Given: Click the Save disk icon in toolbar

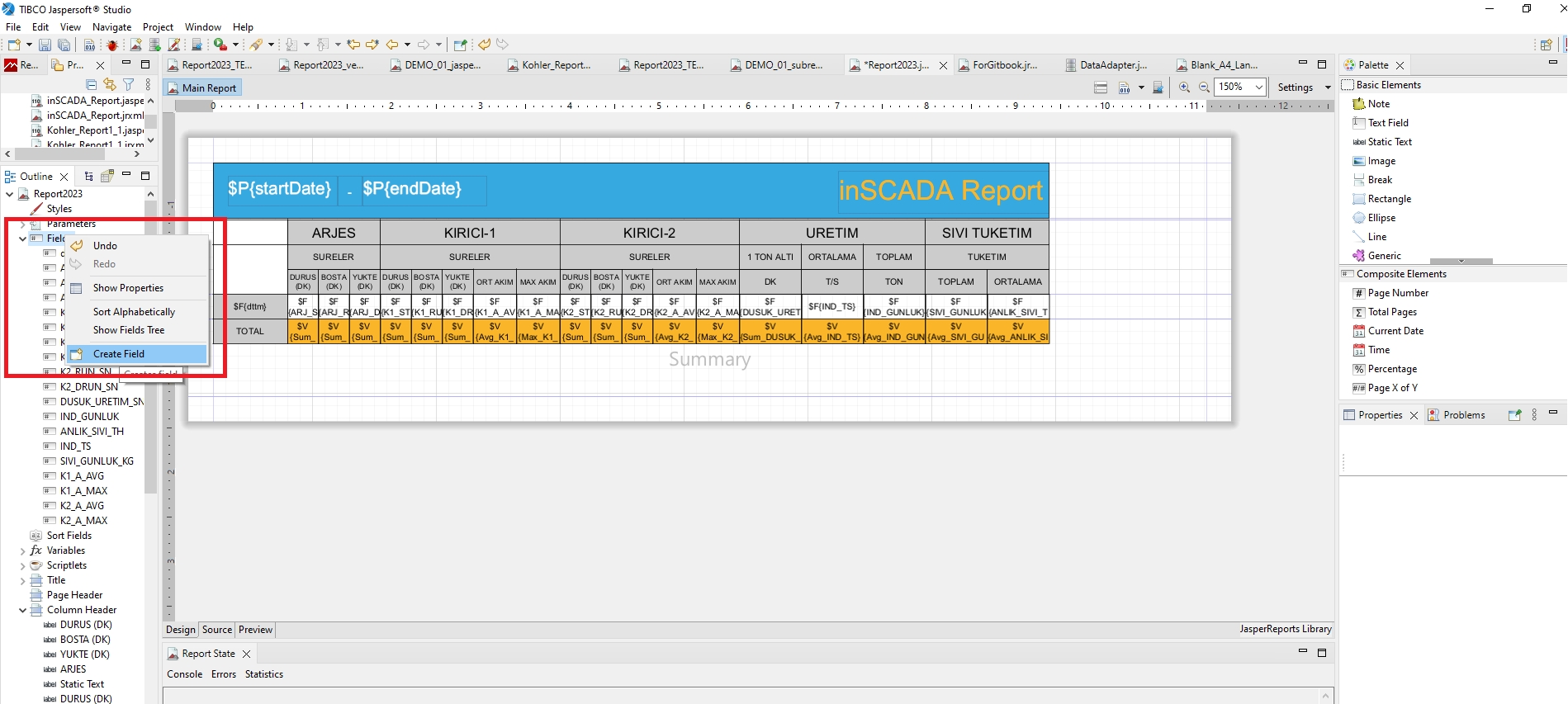Looking at the screenshot, I should coord(45,45).
